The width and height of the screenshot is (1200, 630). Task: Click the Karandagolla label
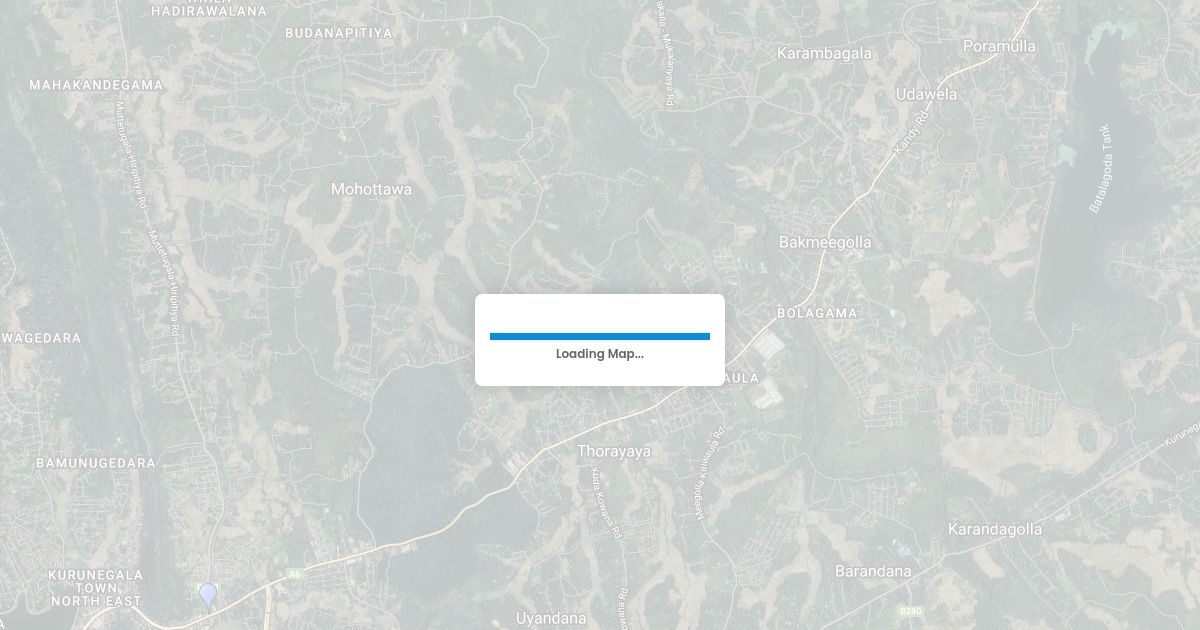(995, 529)
